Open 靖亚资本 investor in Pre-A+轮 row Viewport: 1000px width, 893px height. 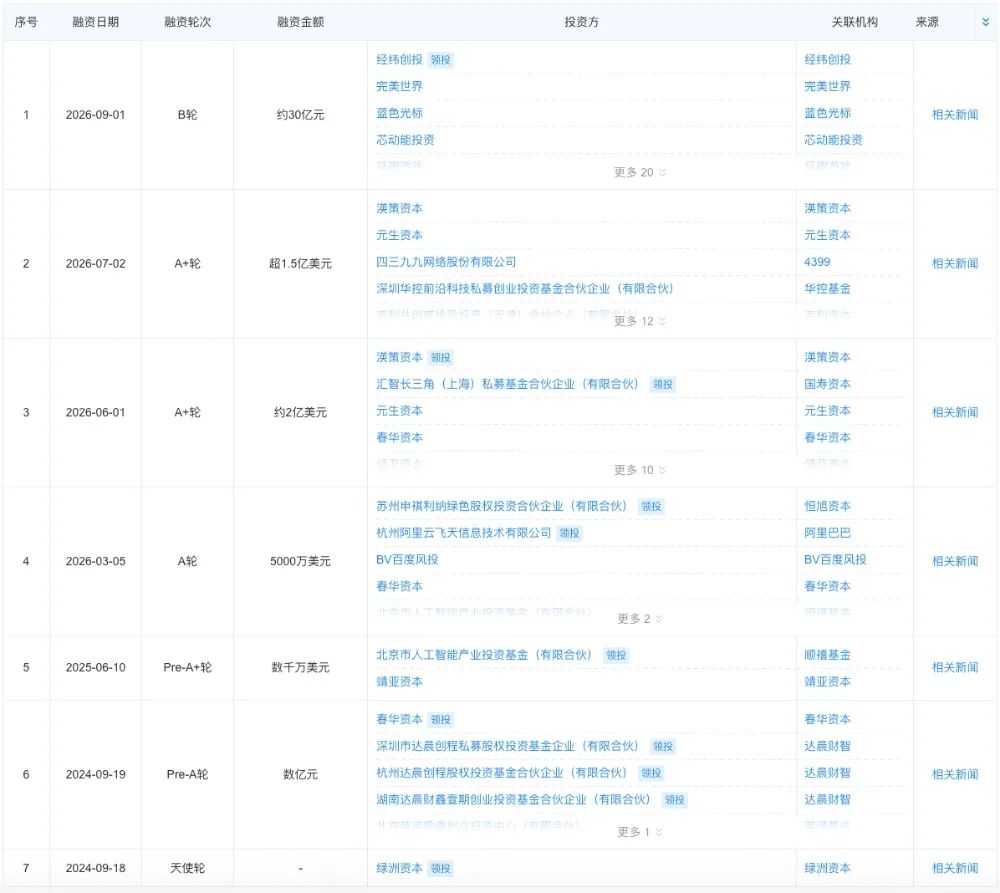(399, 681)
